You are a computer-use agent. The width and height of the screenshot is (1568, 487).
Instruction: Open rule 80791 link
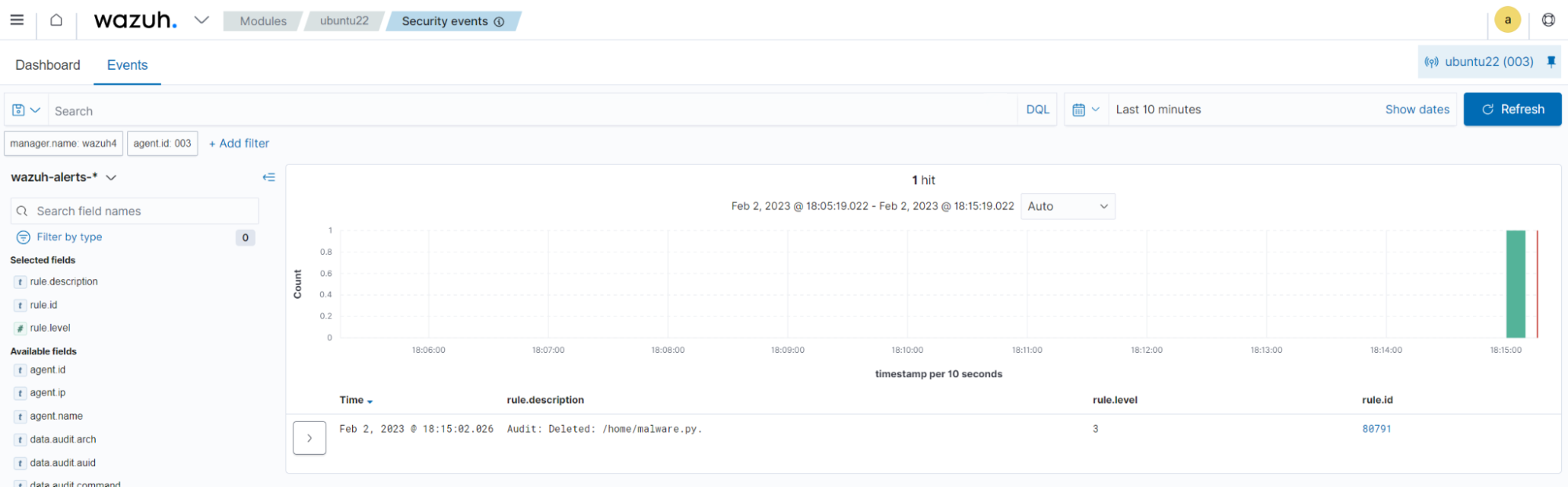[x=1377, y=429]
